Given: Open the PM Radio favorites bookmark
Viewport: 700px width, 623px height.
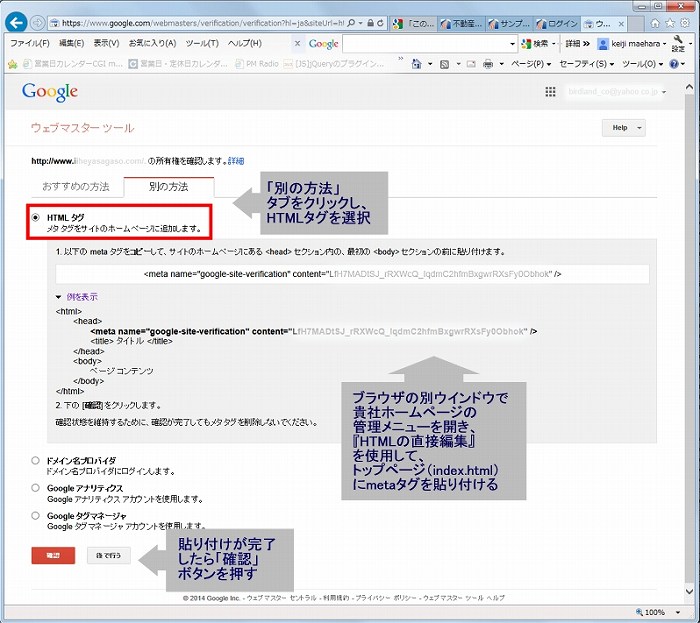Looking at the screenshot, I should [257, 64].
